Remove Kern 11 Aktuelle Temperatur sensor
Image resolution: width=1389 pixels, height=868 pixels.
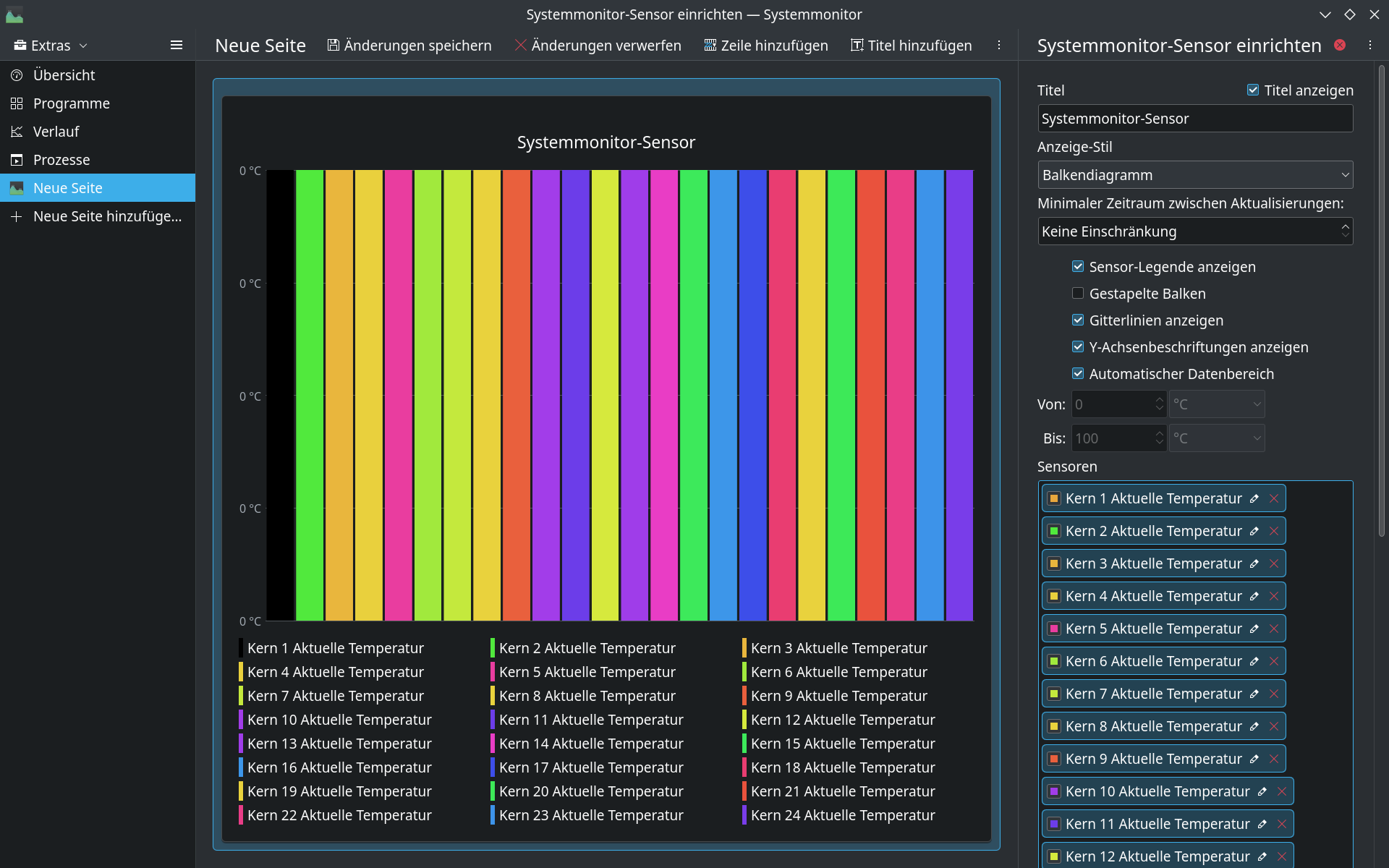1282,824
